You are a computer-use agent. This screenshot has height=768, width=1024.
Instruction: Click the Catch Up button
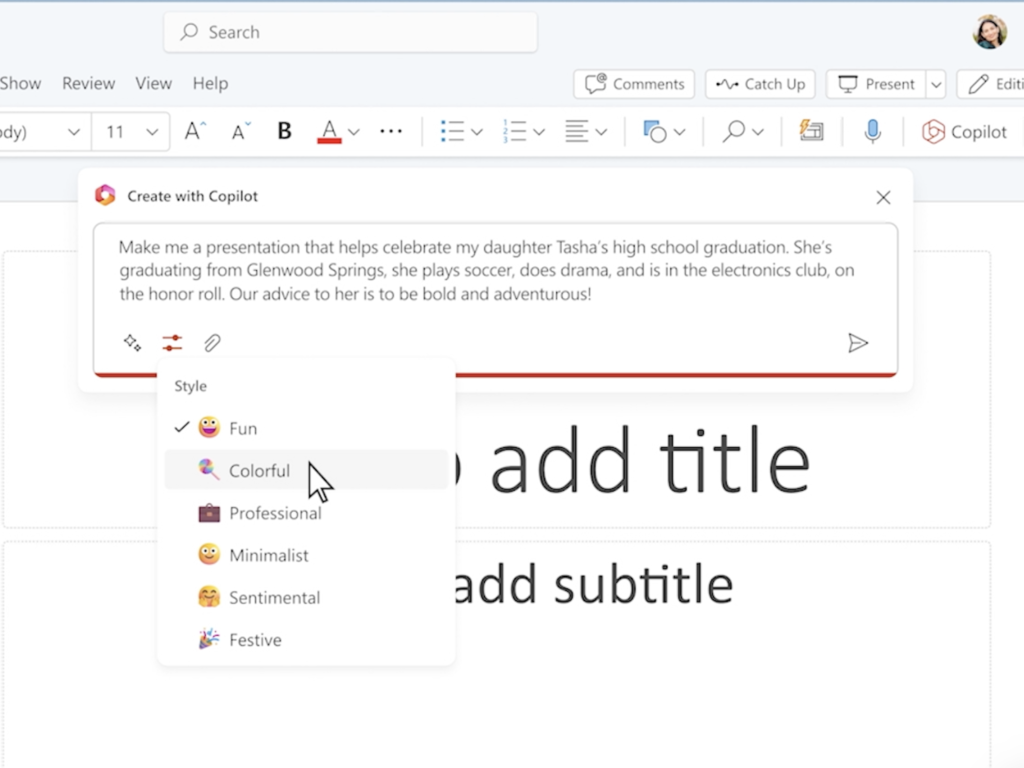pos(760,84)
